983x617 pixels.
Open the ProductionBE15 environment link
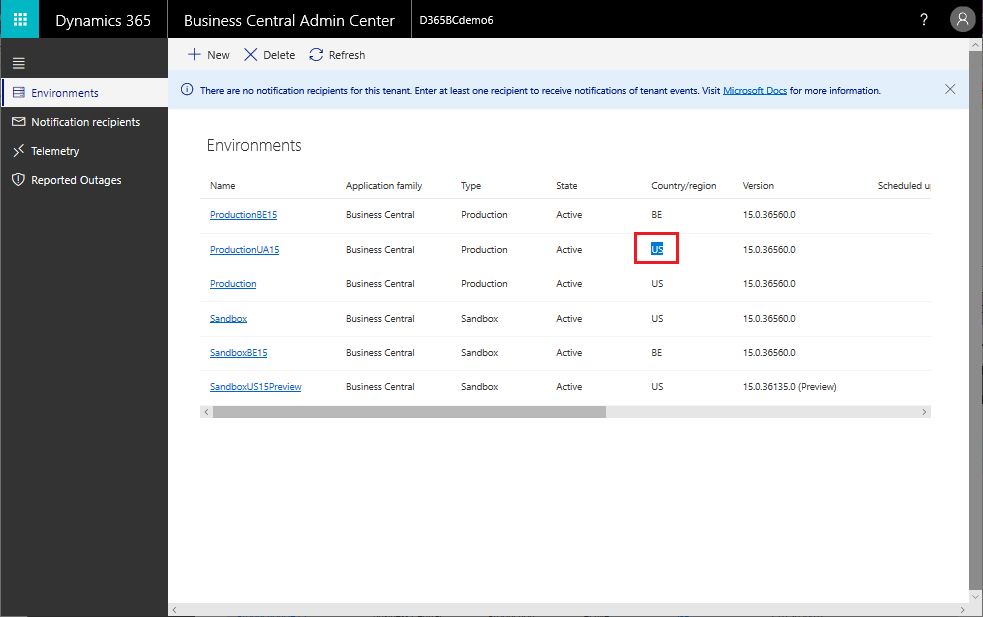[243, 214]
